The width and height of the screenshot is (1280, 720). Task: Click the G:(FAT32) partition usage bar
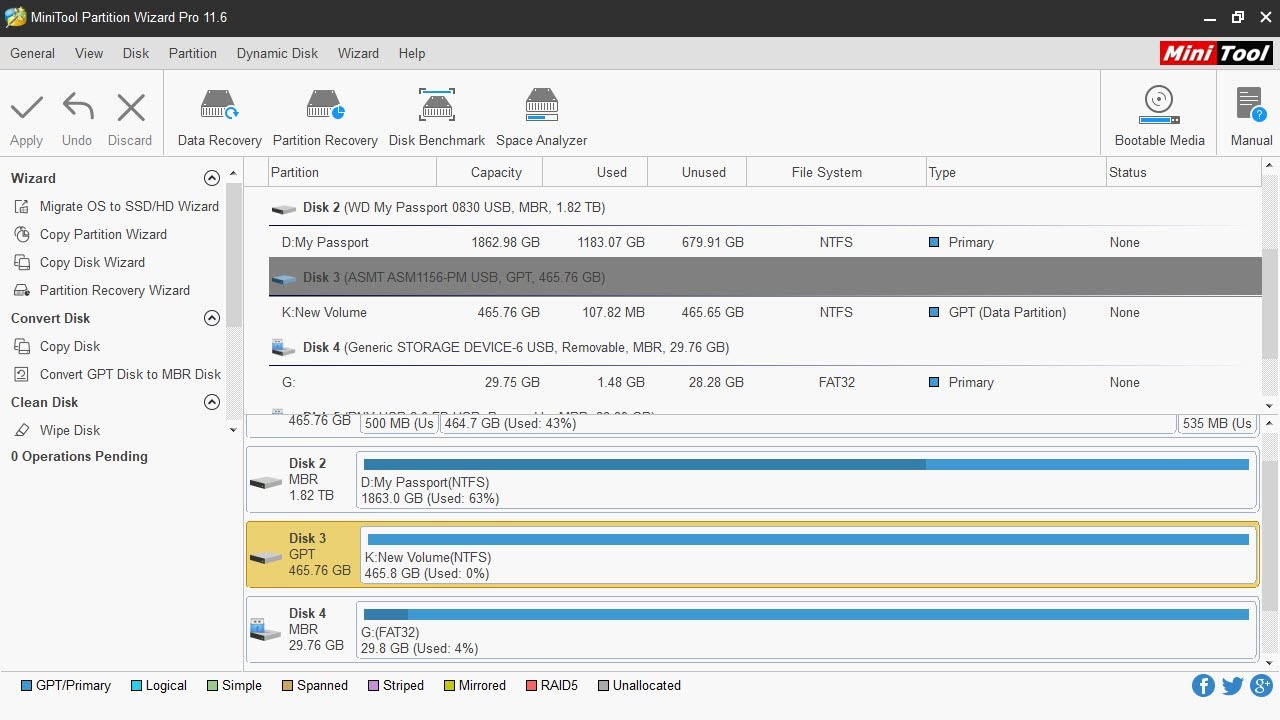[807, 614]
